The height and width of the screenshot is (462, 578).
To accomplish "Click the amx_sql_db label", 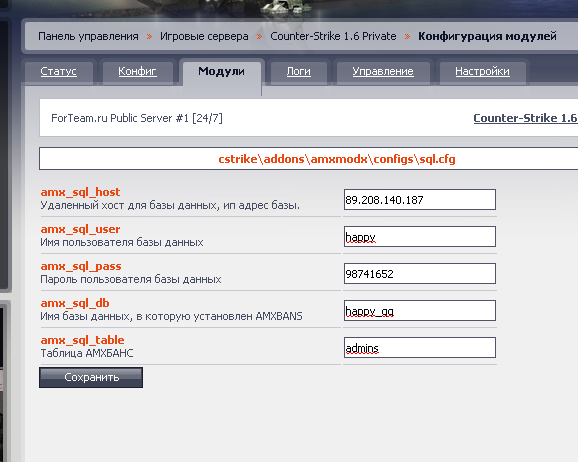I will [x=75, y=303].
